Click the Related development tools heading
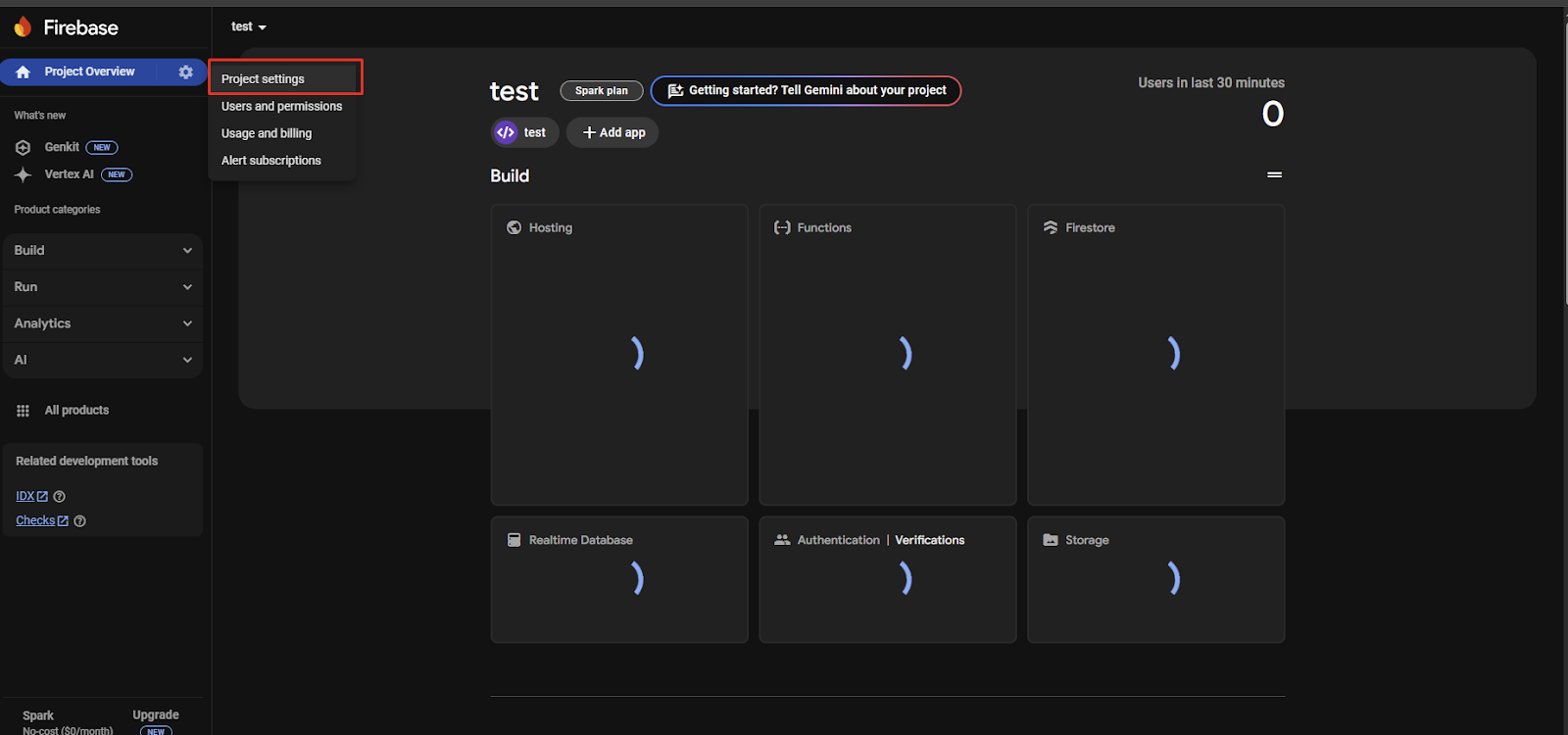This screenshot has width=1568, height=735. [x=86, y=462]
